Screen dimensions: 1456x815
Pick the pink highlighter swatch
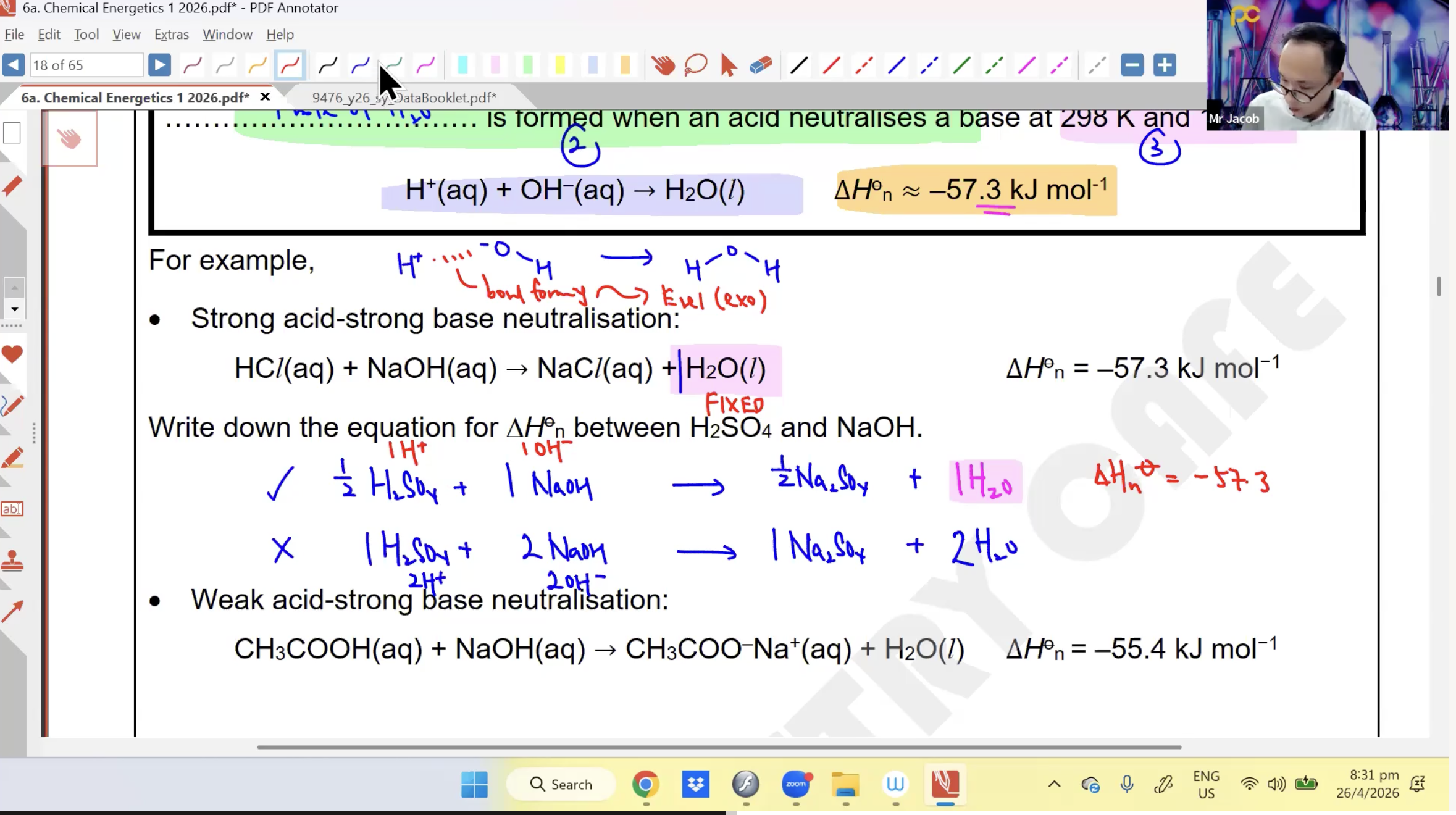coord(495,65)
